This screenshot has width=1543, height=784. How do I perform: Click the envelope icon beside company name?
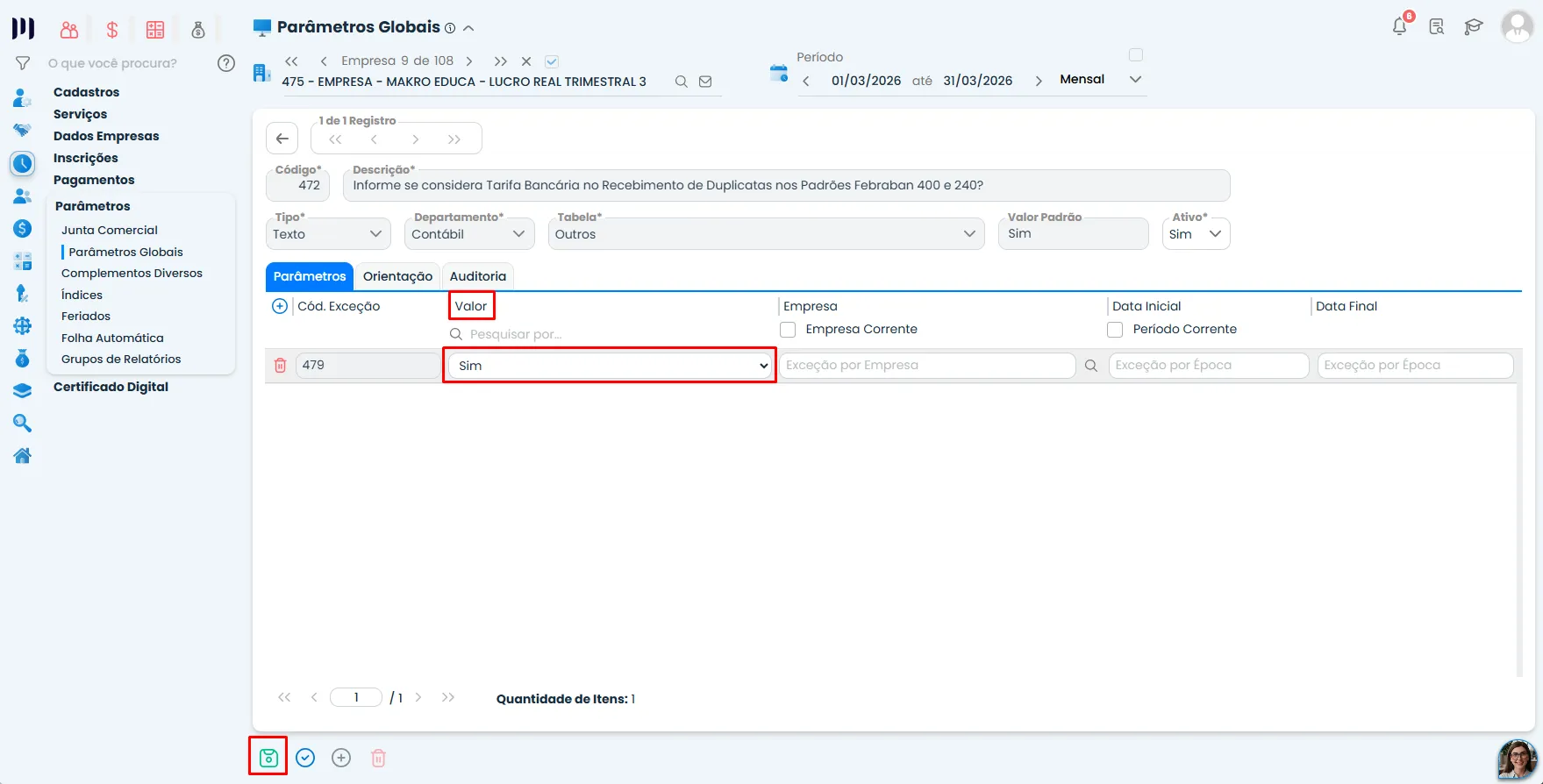705,82
